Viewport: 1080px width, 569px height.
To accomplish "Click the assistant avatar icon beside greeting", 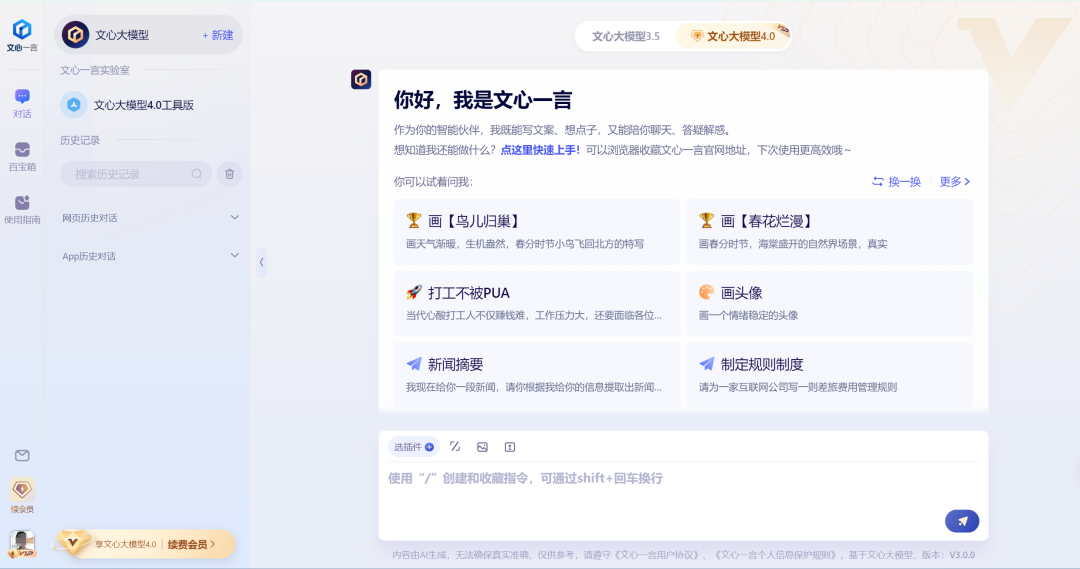I will [361, 79].
